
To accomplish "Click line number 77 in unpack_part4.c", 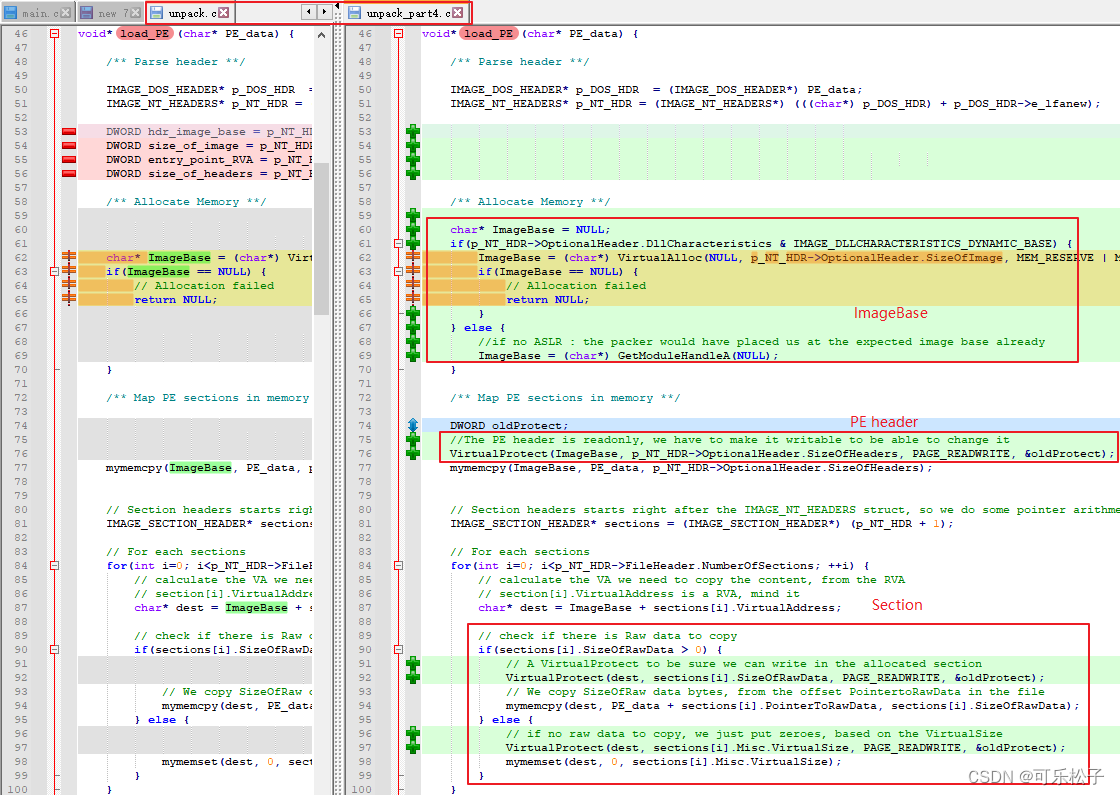I will (365, 468).
